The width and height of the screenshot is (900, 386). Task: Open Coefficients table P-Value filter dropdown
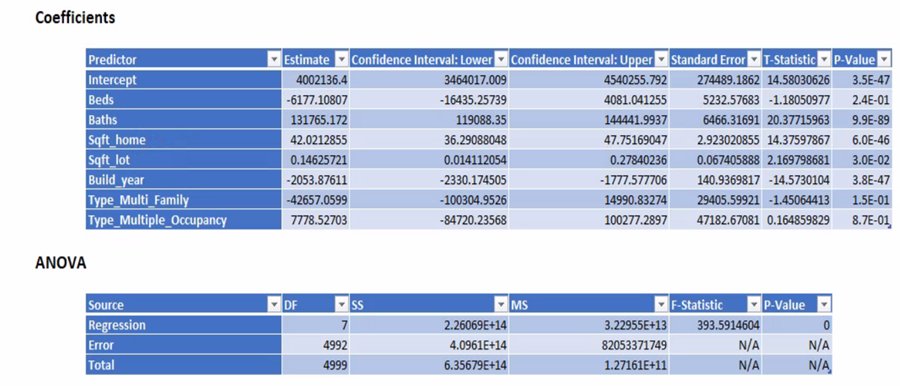[x=884, y=60]
